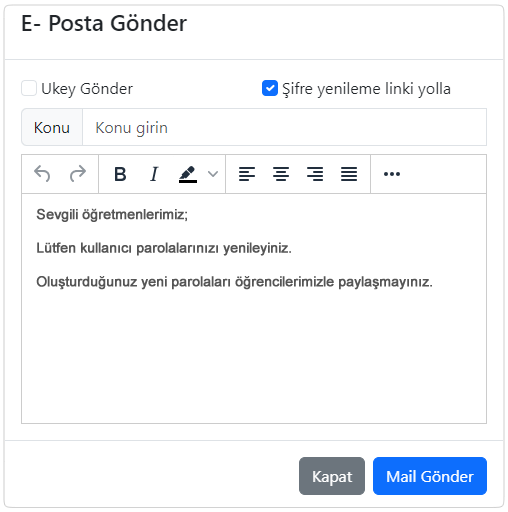
Task: Toggle Bold formatting
Action: pyautogui.click(x=120, y=174)
